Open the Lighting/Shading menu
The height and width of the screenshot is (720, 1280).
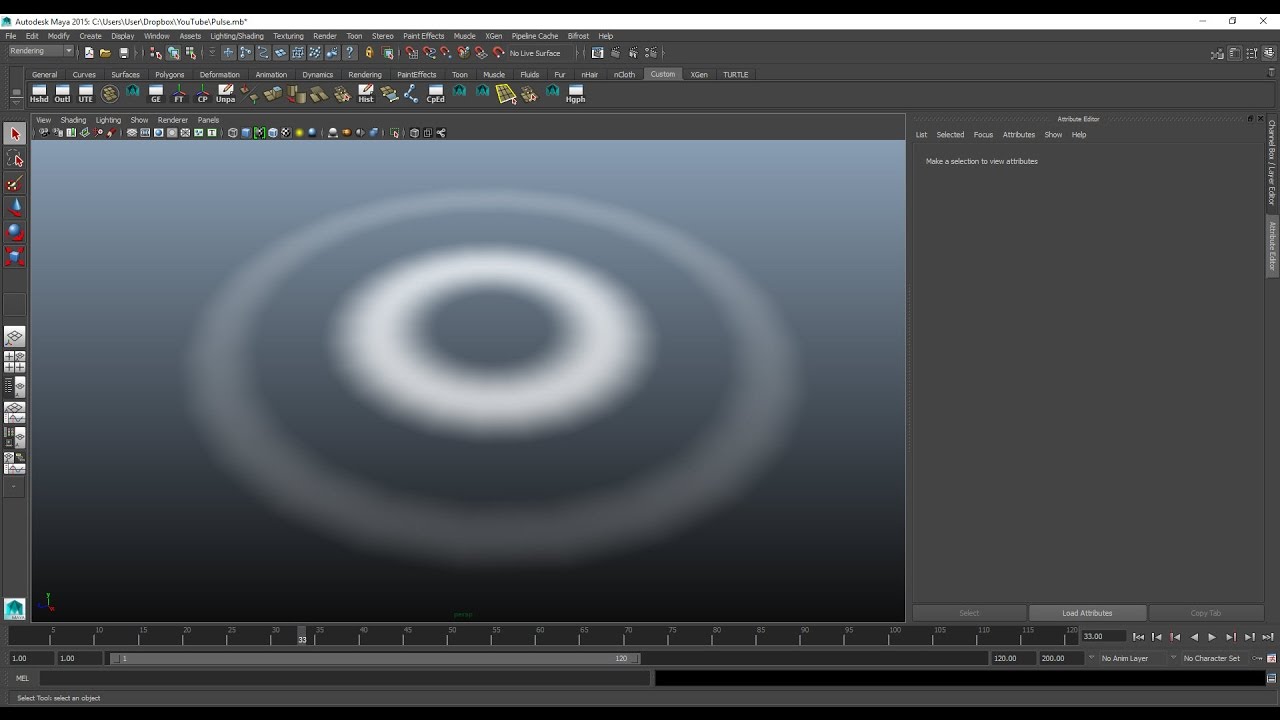tap(237, 36)
